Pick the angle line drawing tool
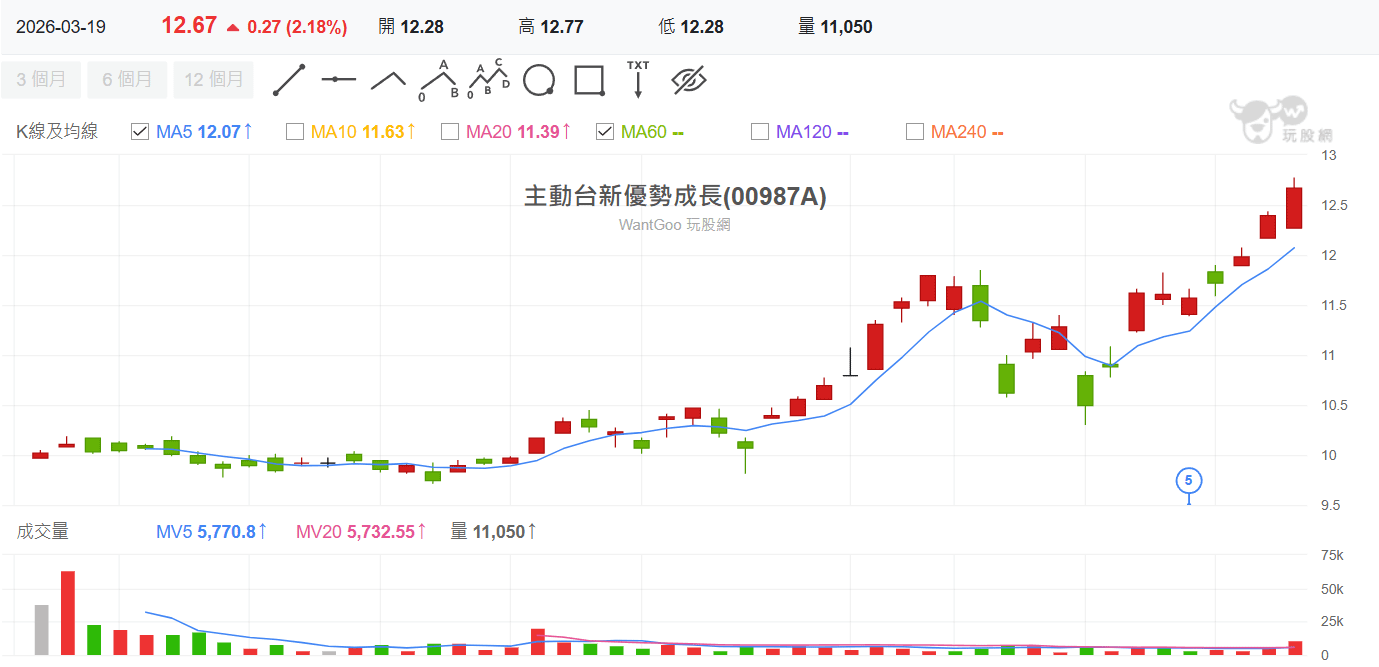This screenshot has height=667, width=1379. (388, 78)
